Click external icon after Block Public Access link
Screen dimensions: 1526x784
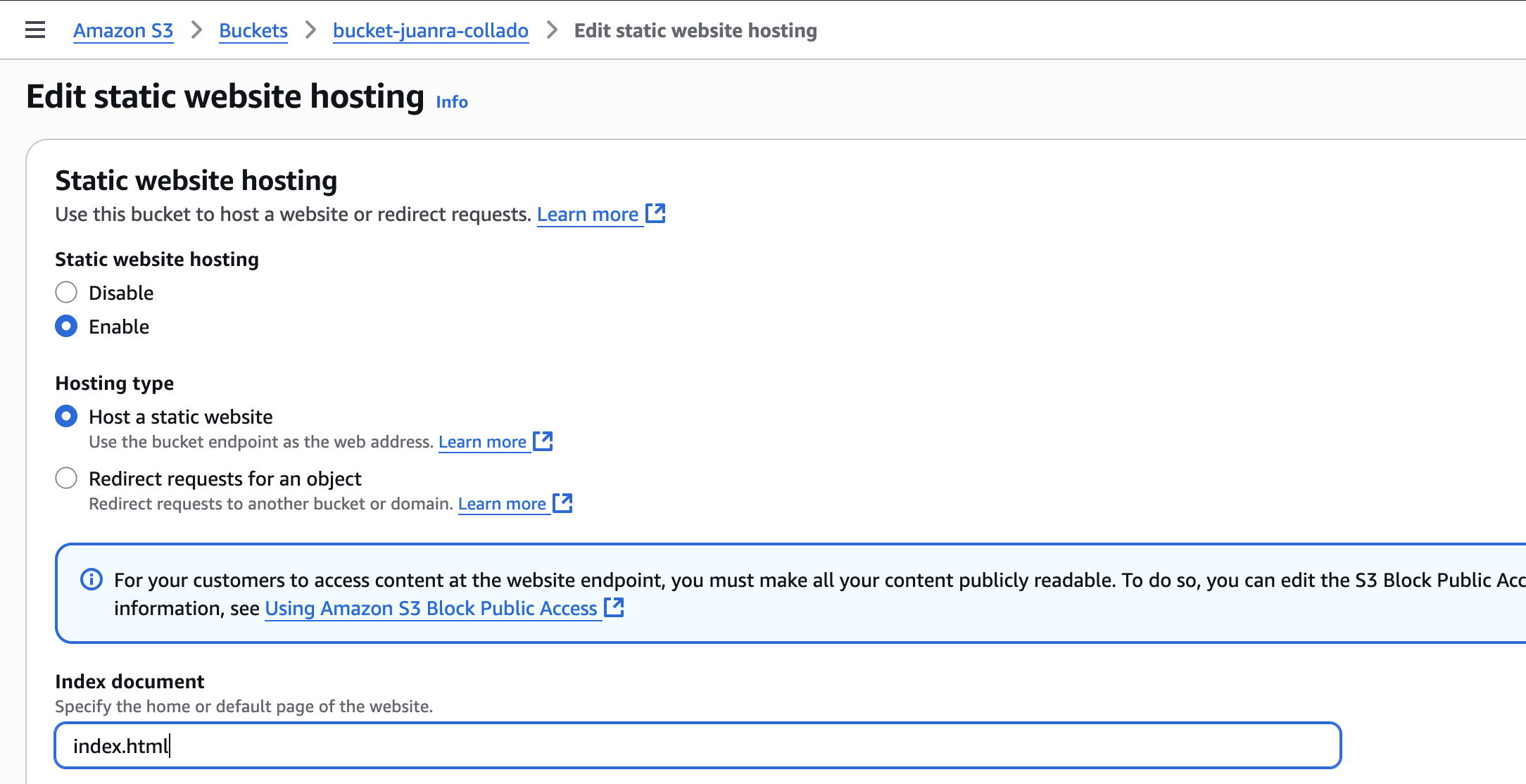(614, 607)
